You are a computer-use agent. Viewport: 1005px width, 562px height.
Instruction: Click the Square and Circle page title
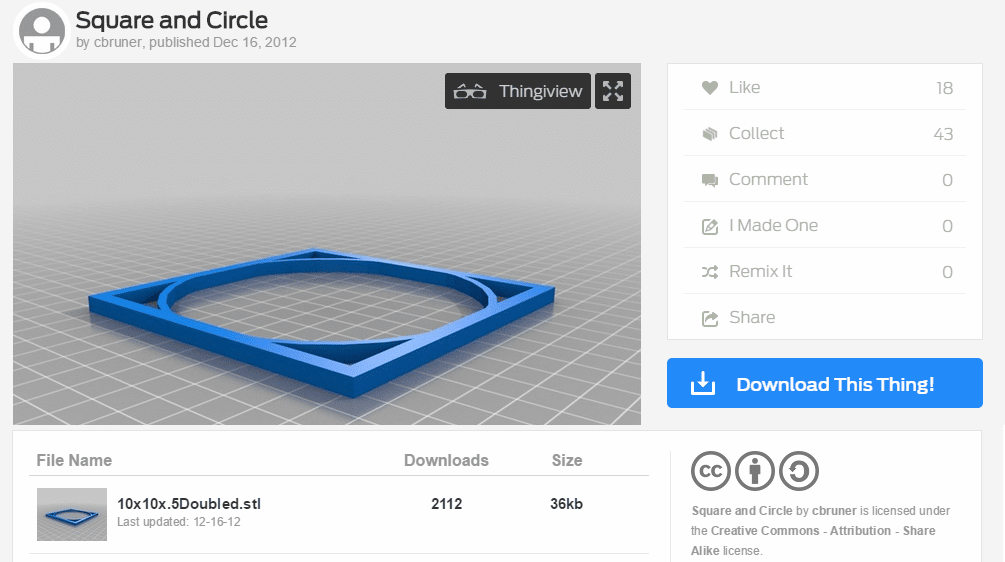172,20
